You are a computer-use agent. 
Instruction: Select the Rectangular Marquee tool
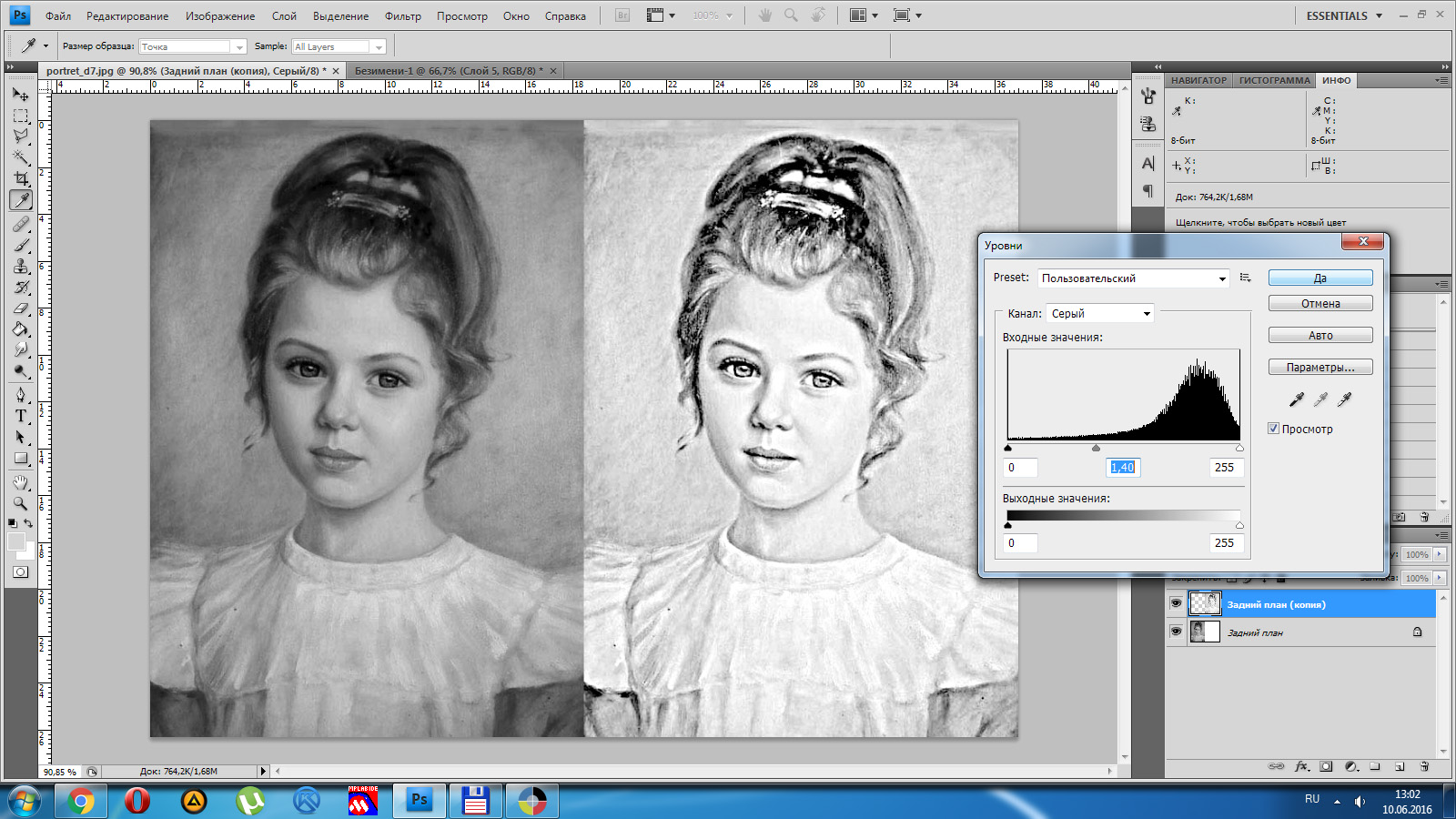pyautogui.click(x=21, y=116)
